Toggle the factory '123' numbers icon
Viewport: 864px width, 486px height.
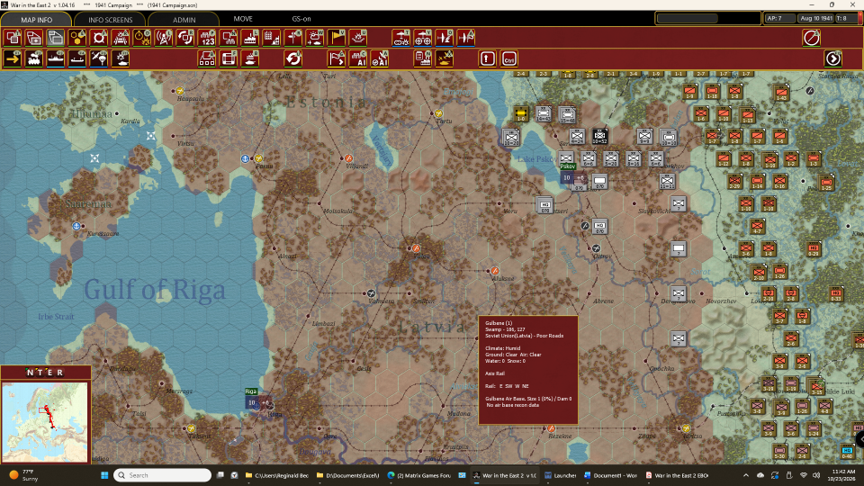(x=207, y=38)
